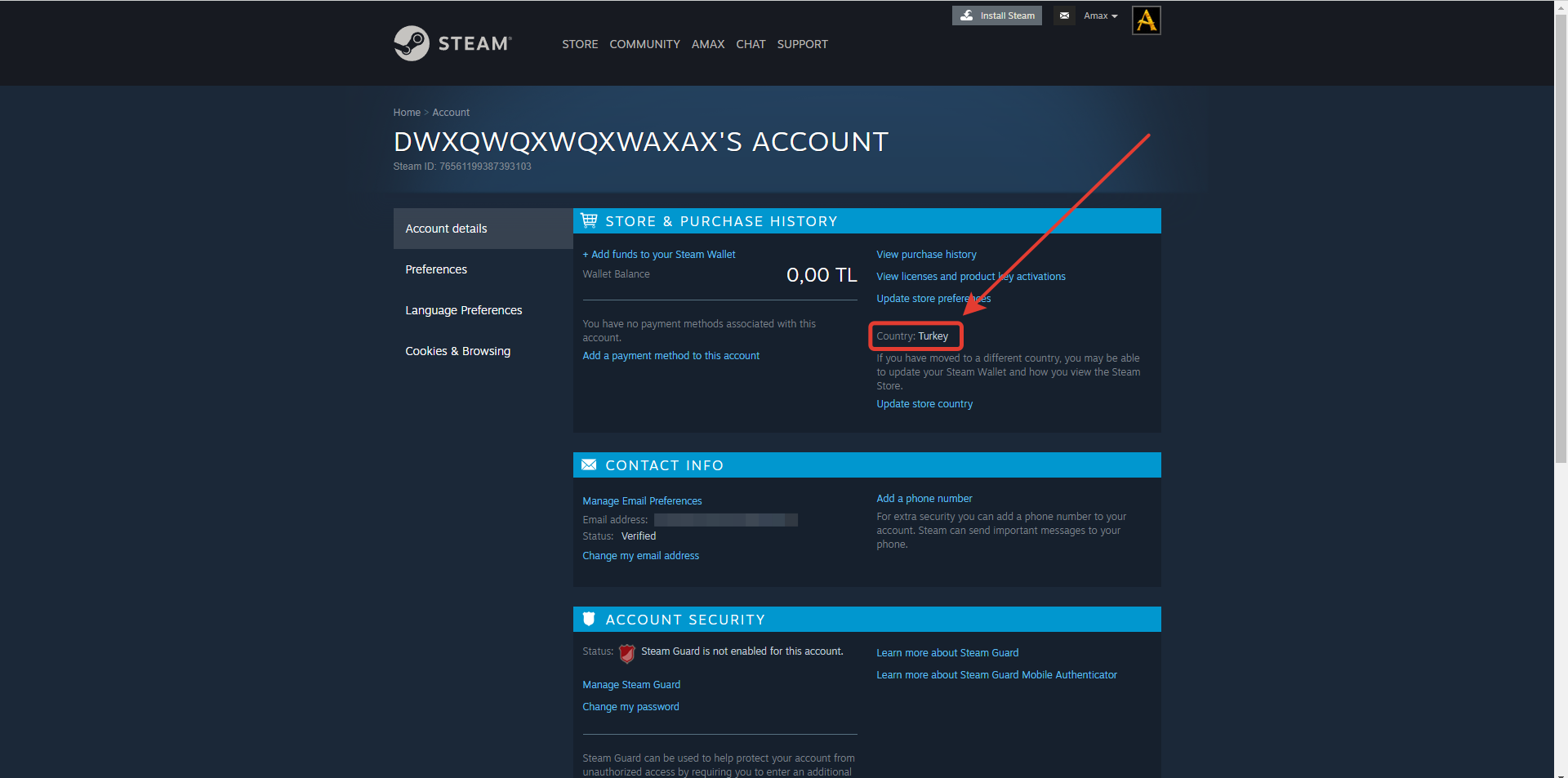The width and height of the screenshot is (1568, 778).
Task: Open the COMMUNITY menu
Action: (x=644, y=44)
